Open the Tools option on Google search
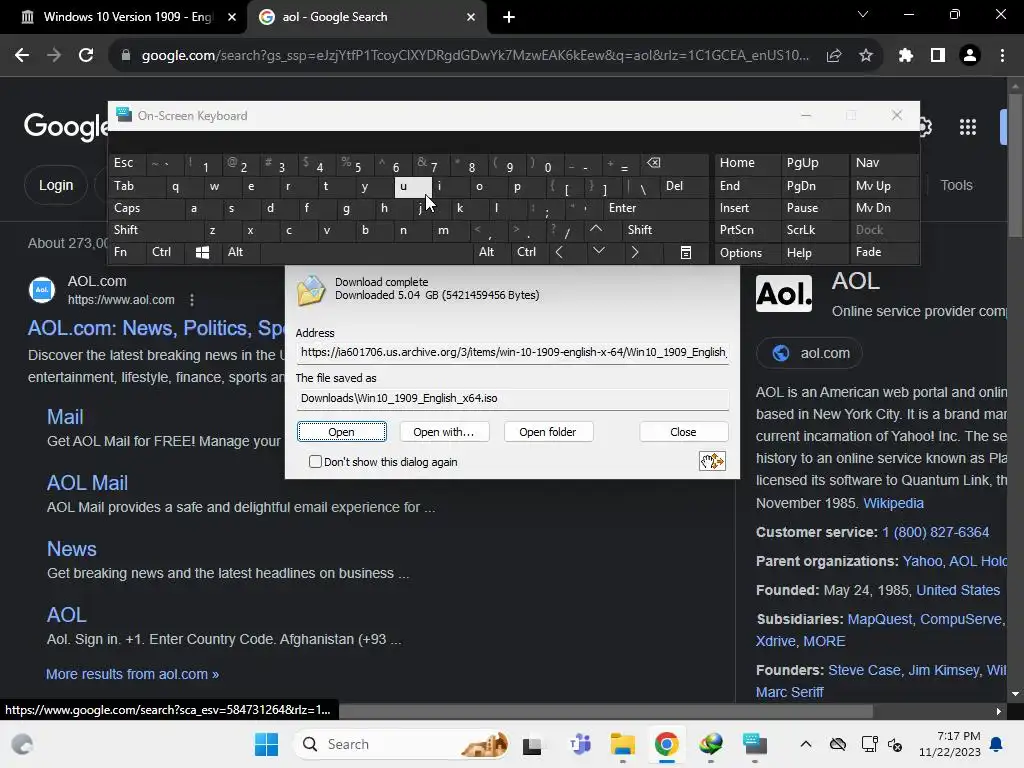 point(956,185)
